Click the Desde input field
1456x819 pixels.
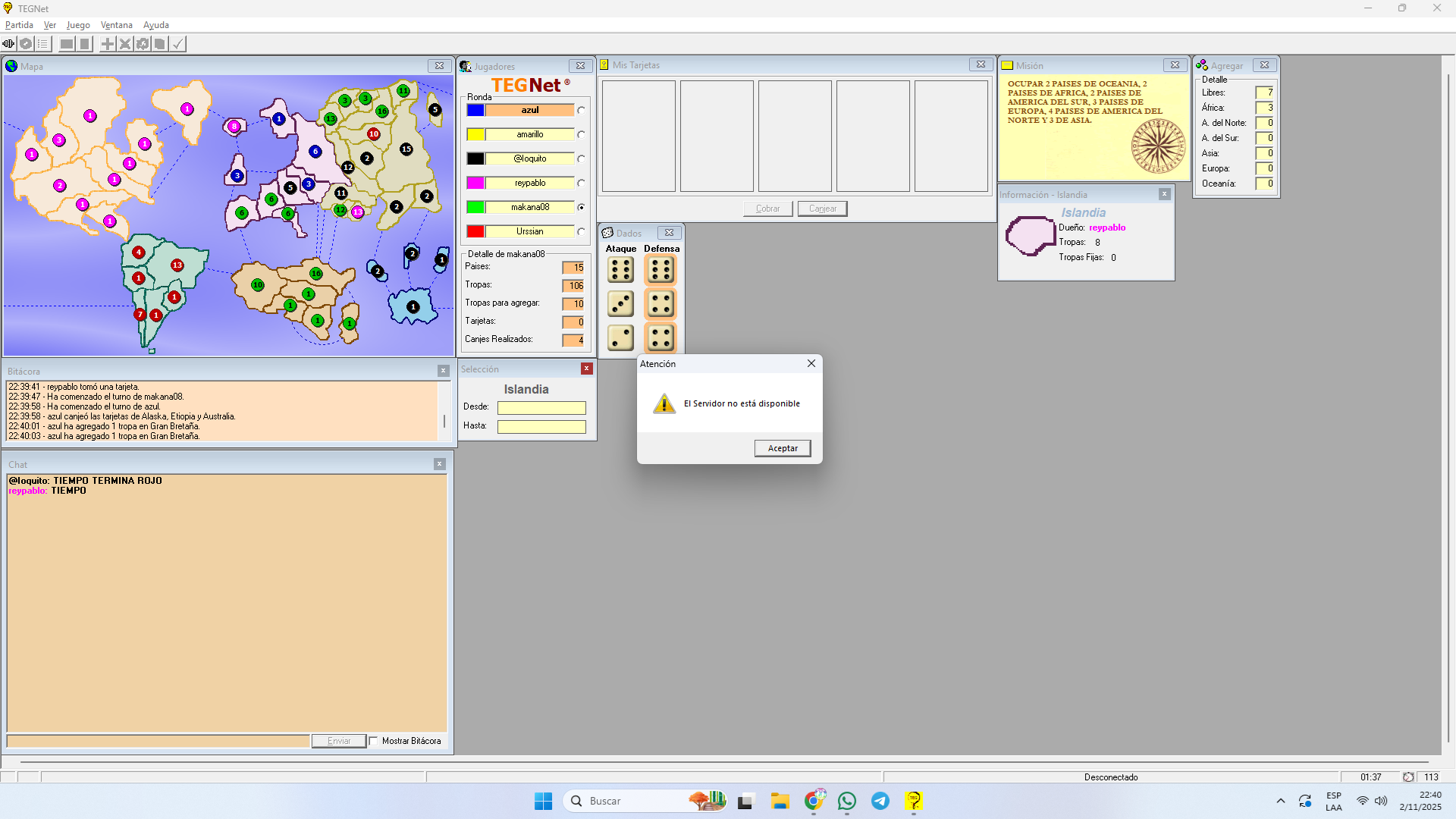541,408
